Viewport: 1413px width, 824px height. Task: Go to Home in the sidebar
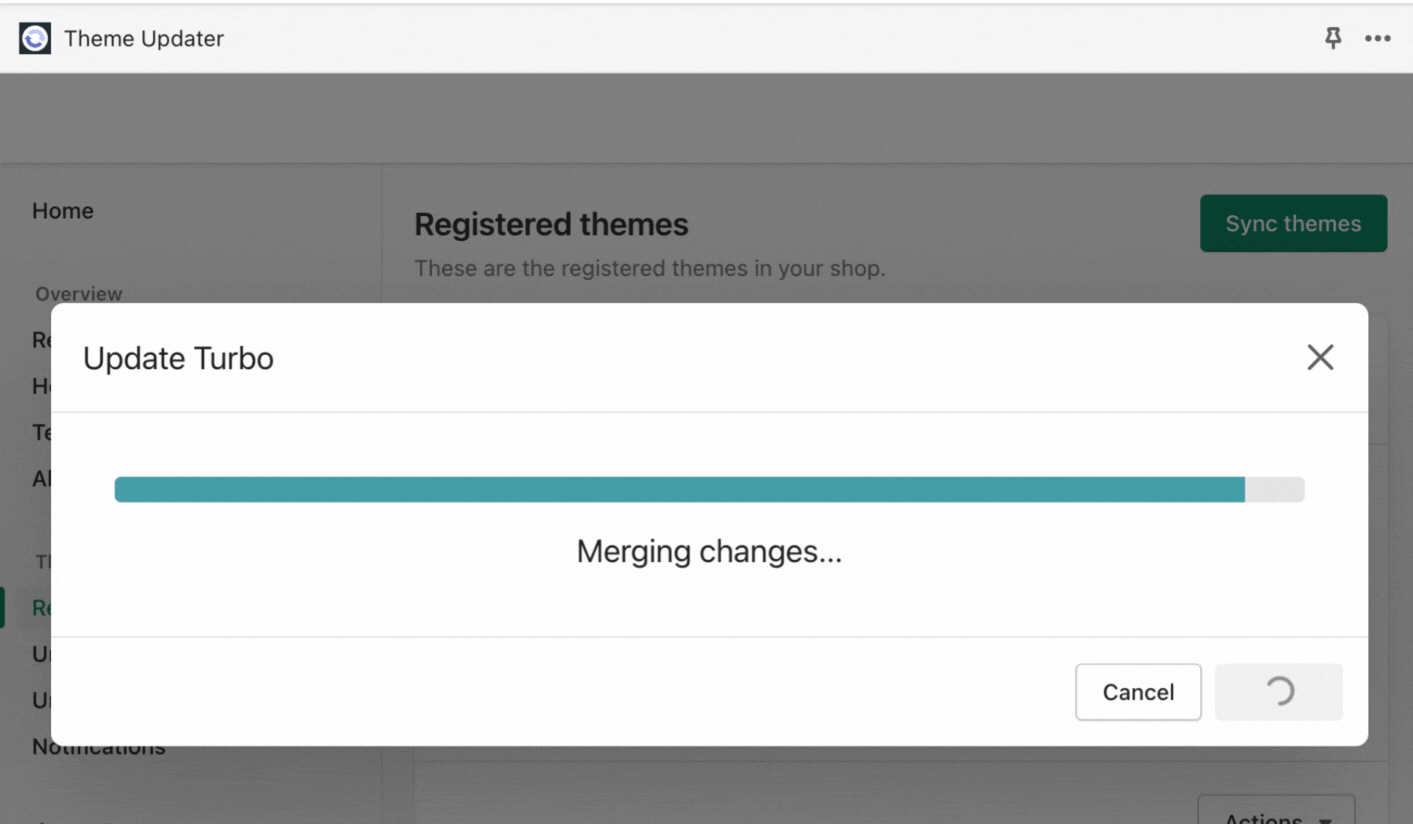pos(63,211)
